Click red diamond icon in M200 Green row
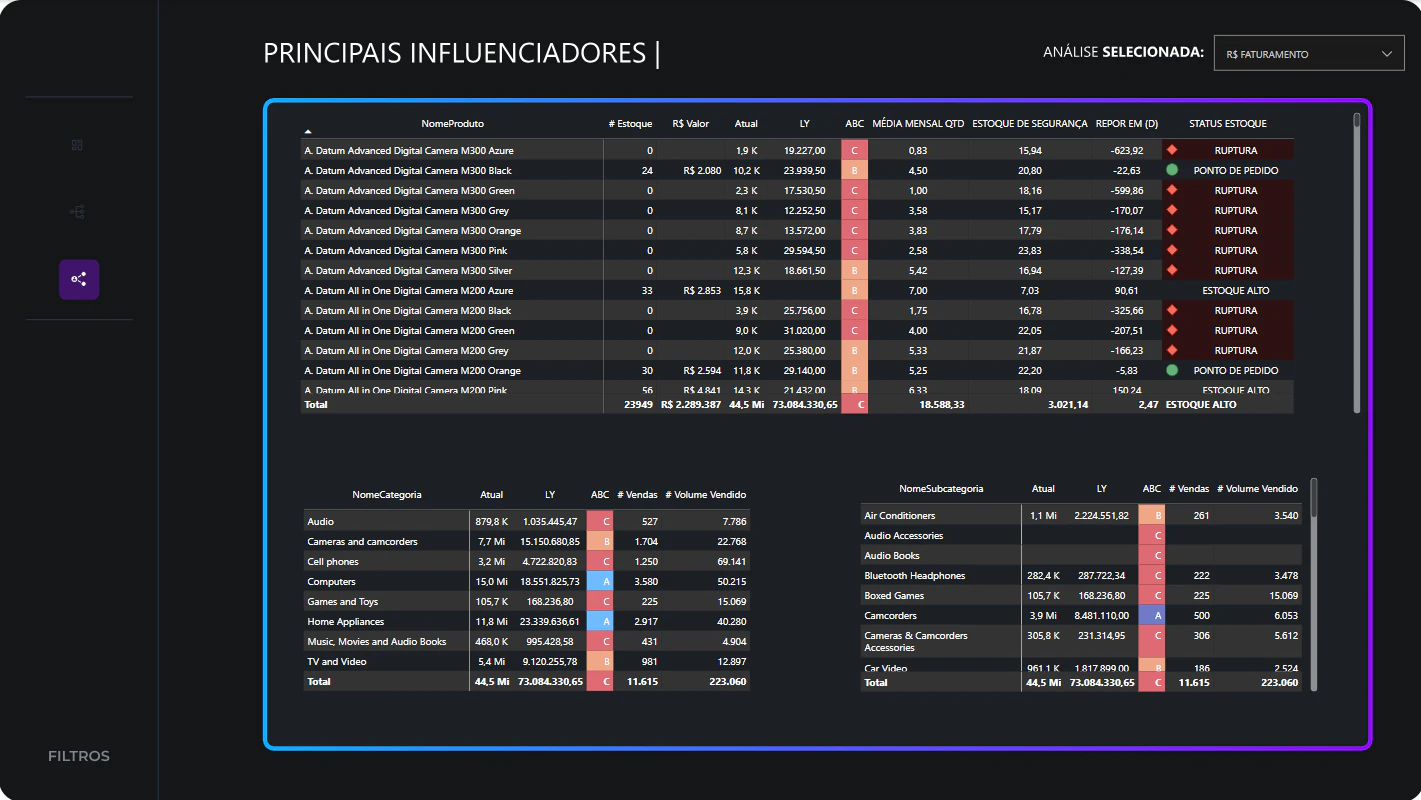Screen dimensions: 1421x800 (1171, 330)
